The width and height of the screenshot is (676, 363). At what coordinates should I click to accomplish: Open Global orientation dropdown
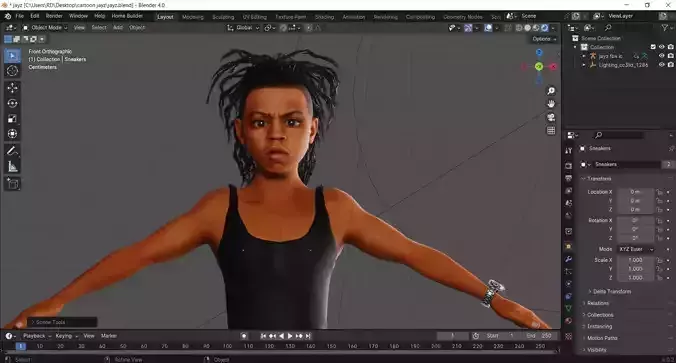[x=244, y=28]
